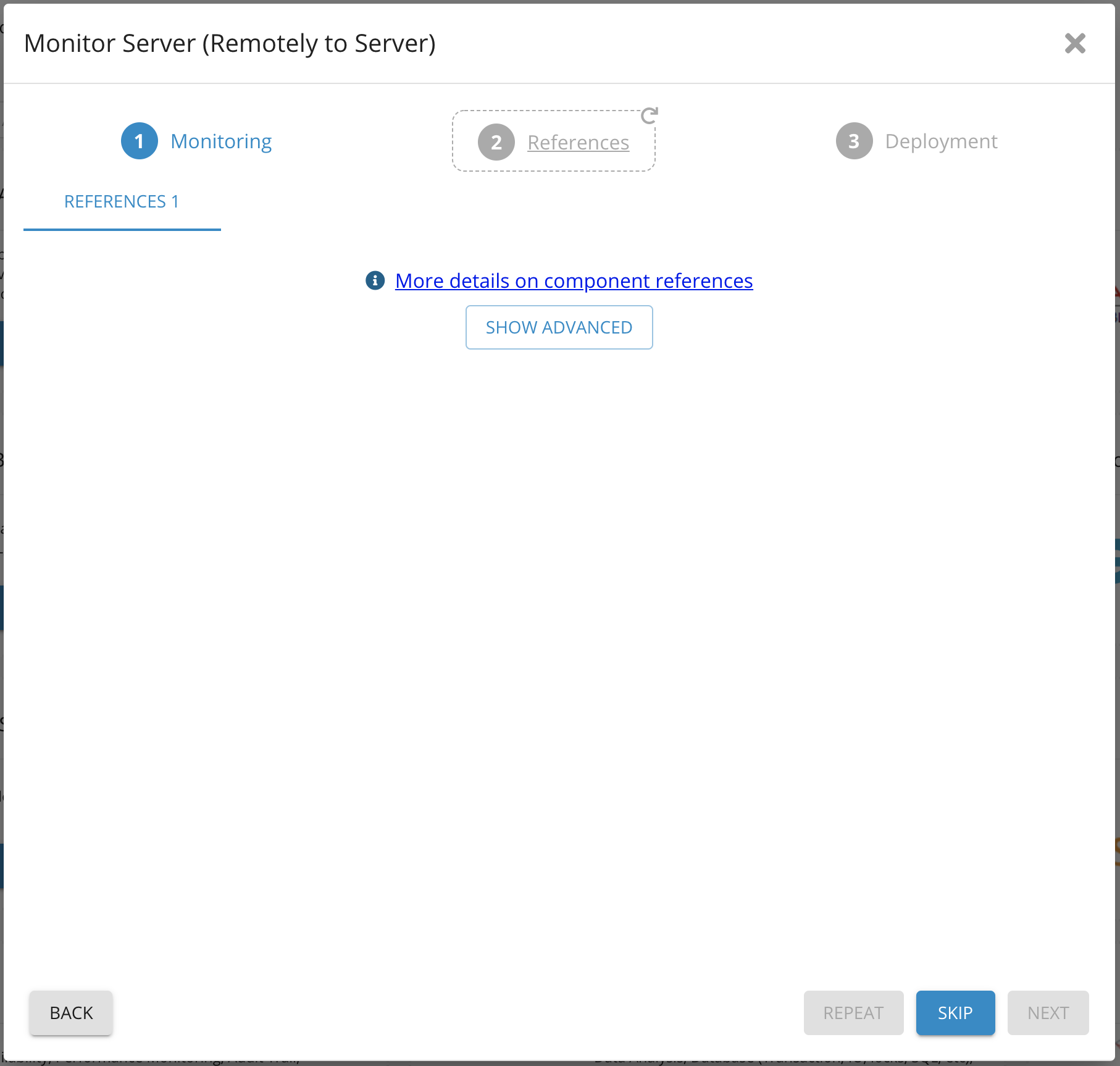This screenshot has width=1120, height=1066.
Task: Click the blue underline below REFERENCES 1
Action: point(122,229)
